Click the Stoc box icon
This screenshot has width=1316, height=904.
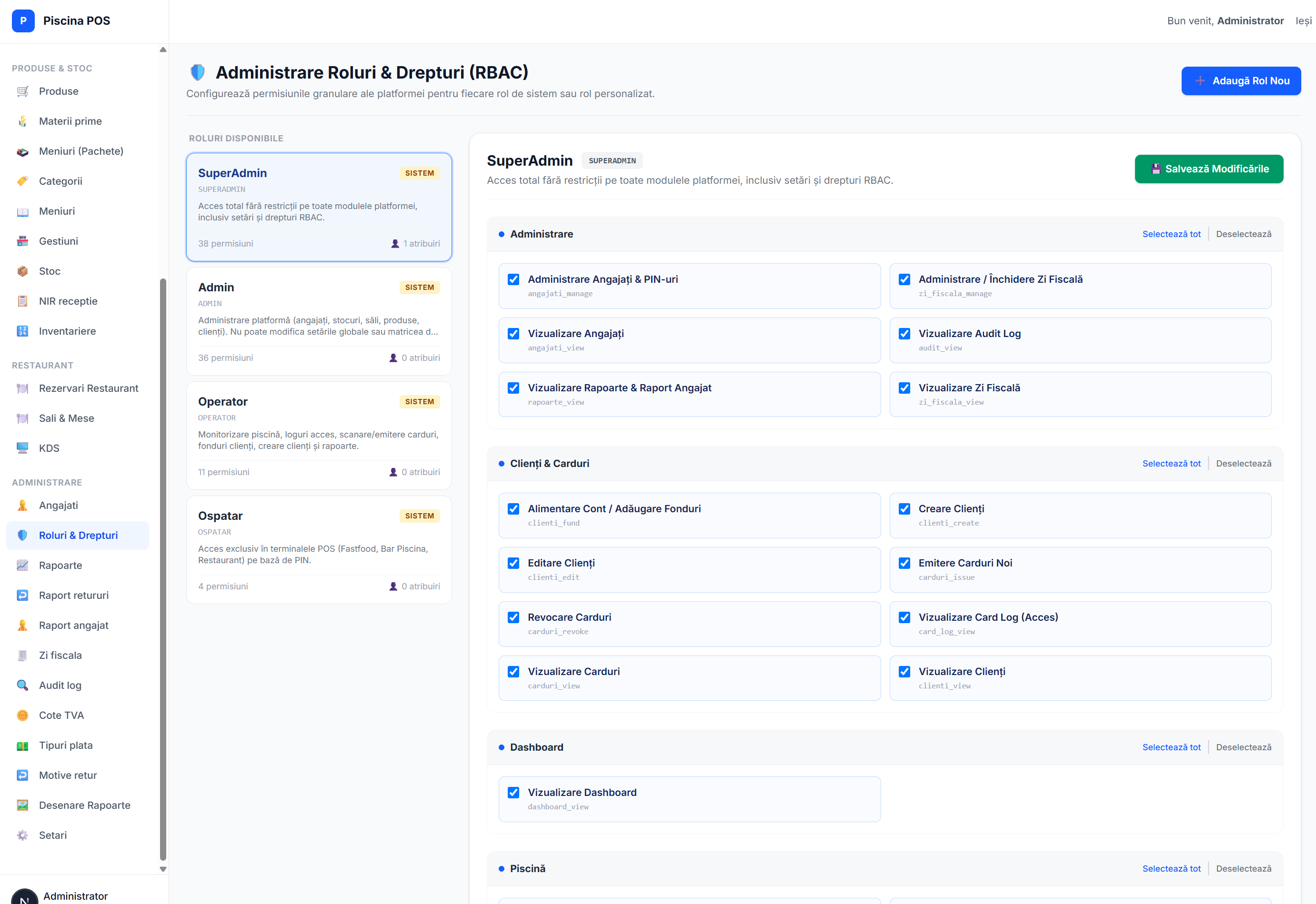pos(23,271)
